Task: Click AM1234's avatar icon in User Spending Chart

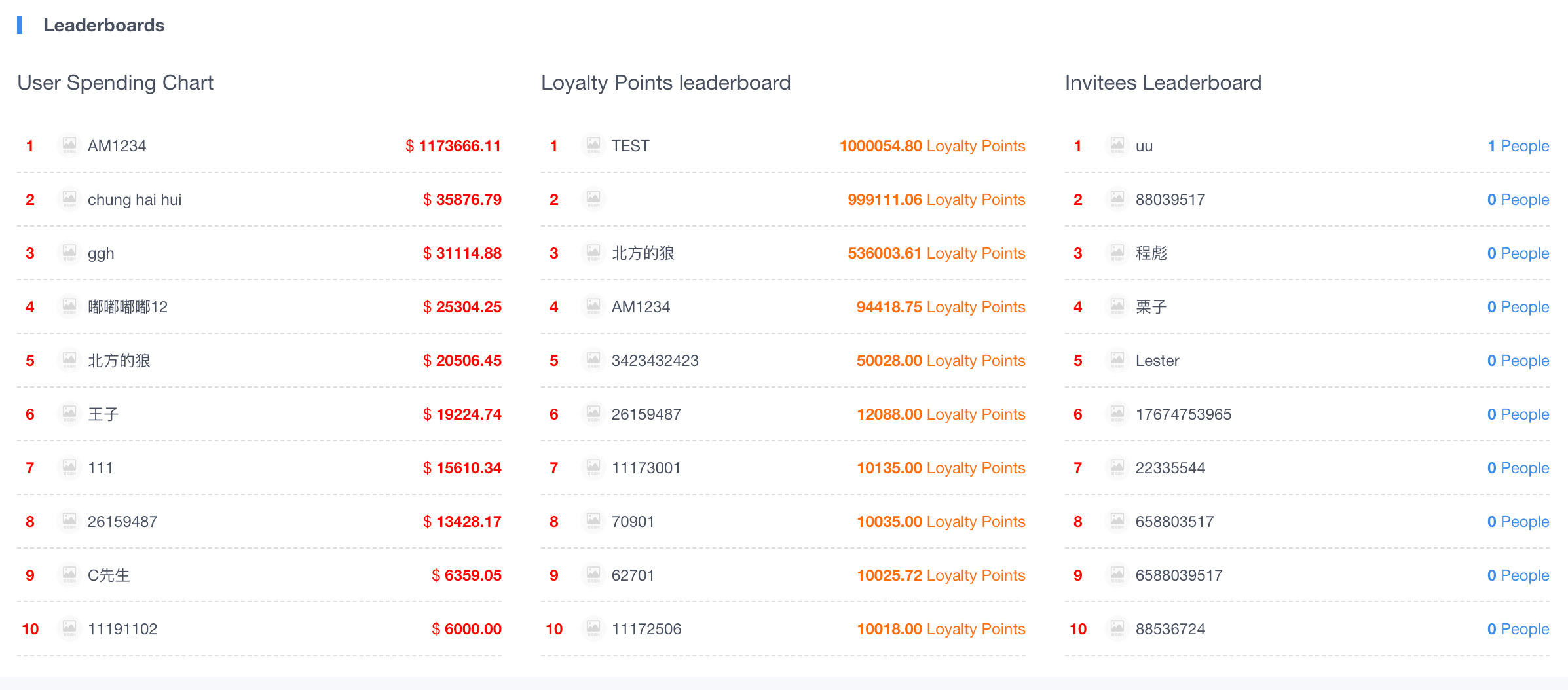Action: click(69, 145)
